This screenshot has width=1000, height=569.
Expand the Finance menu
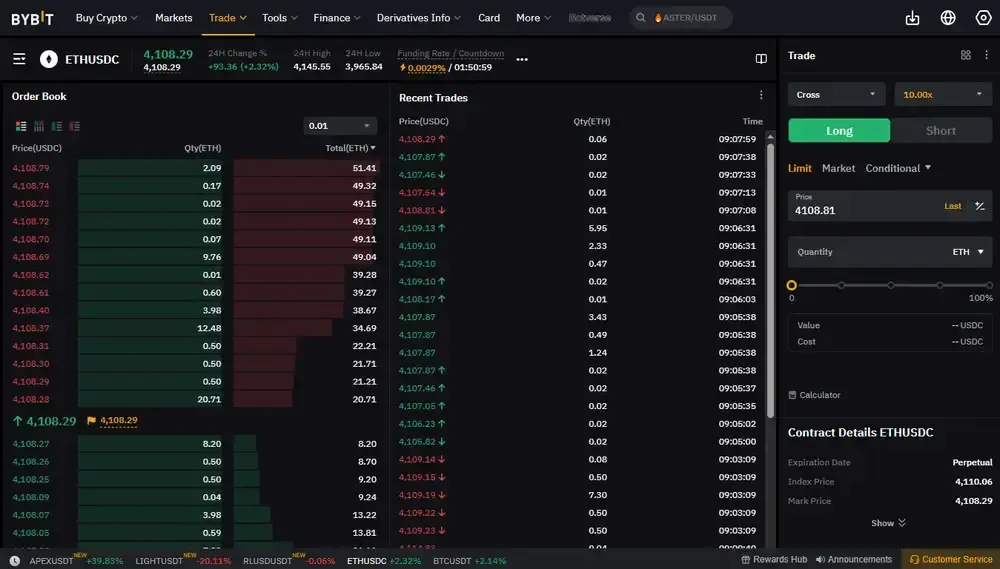click(337, 18)
